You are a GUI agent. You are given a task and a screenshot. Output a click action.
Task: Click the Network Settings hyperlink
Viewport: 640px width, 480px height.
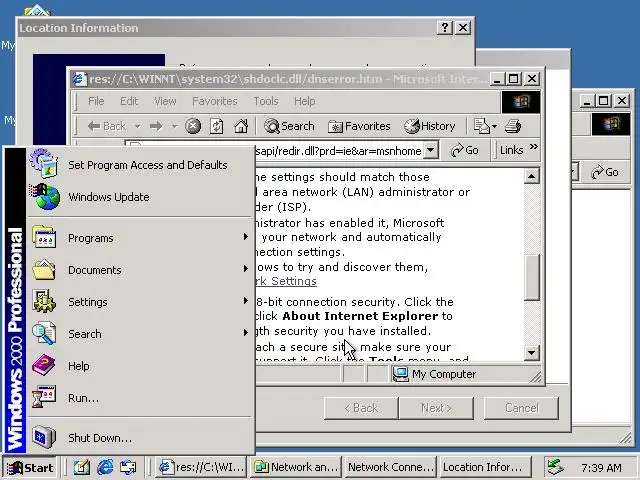coord(286,281)
